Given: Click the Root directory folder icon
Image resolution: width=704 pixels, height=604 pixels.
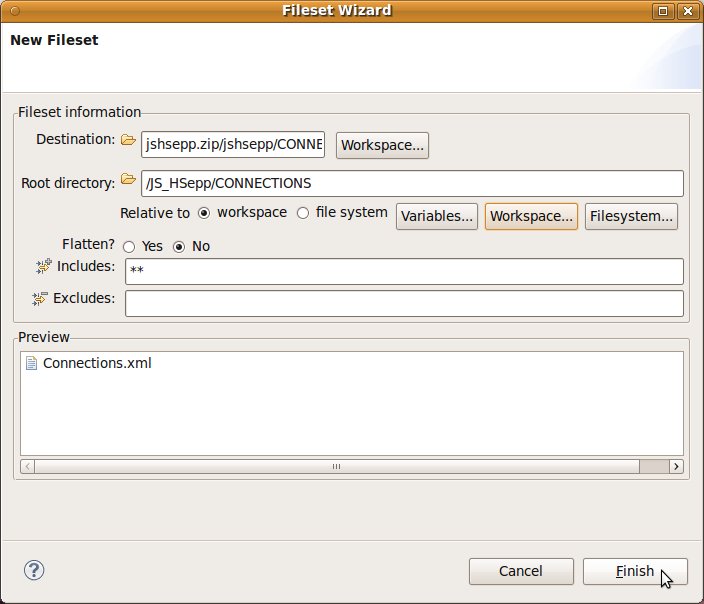Looking at the screenshot, I should (x=128, y=180).
